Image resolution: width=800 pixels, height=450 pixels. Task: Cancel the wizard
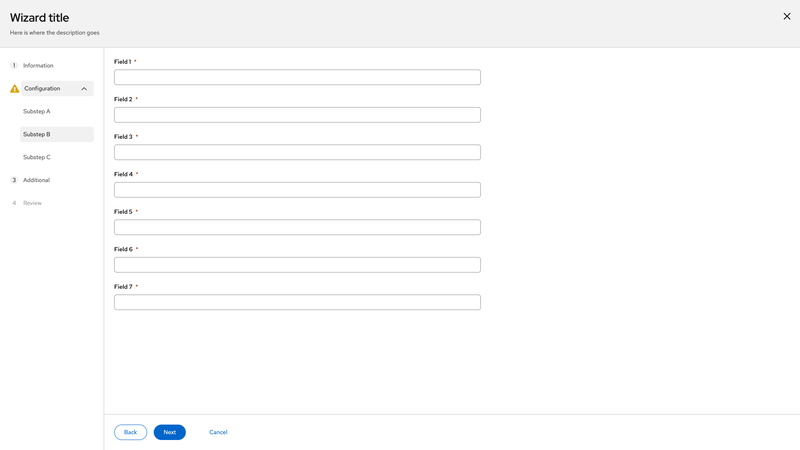coord(218,432)
